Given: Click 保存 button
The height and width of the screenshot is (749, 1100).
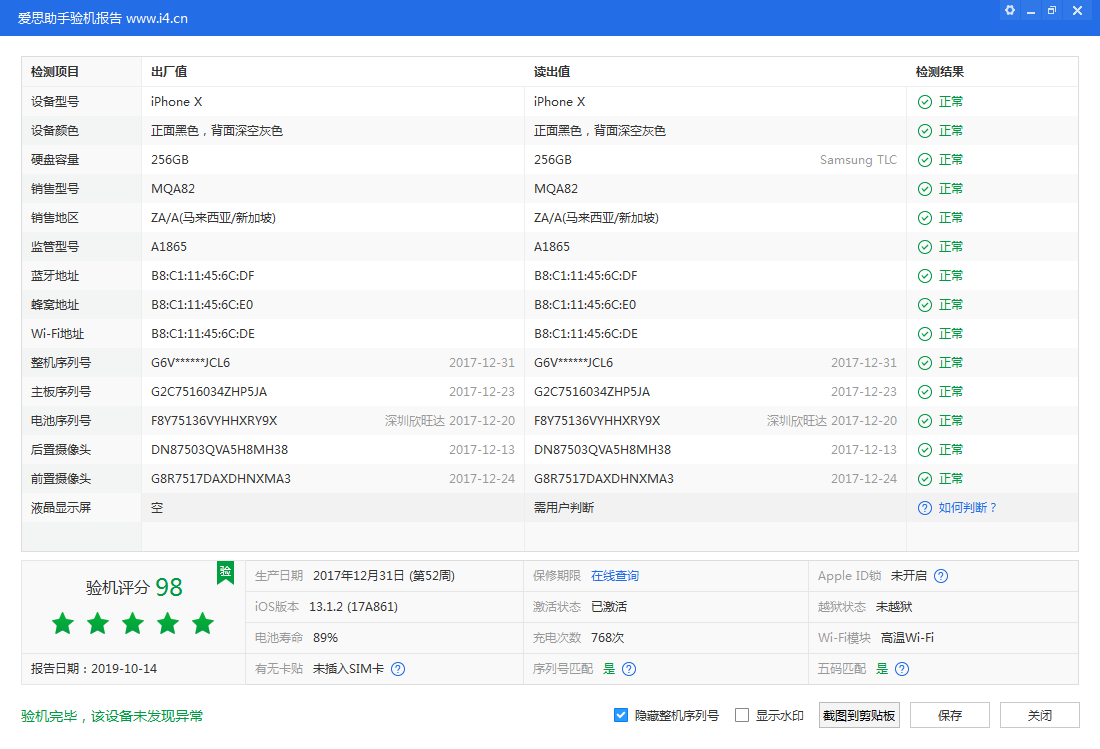Looking at the screenshot, I should tap(949, 715).
